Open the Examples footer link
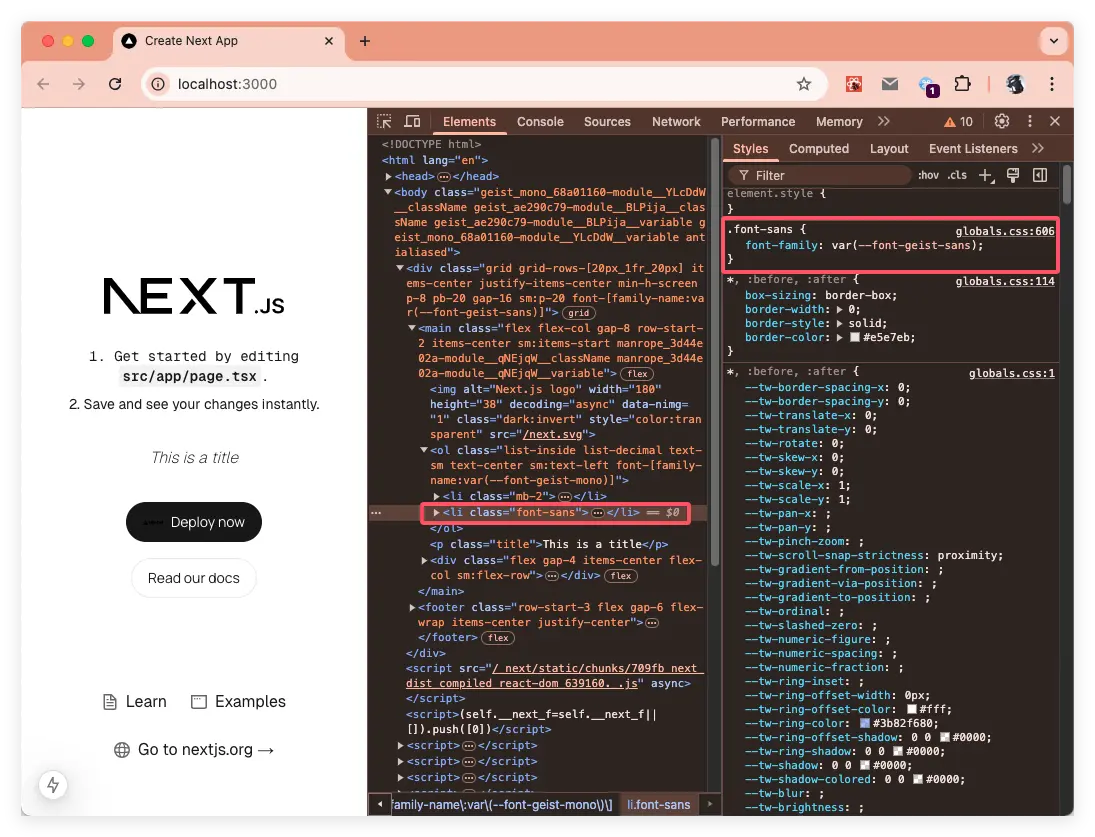Viewport: 1095px width, 837px height. (239, 702)
